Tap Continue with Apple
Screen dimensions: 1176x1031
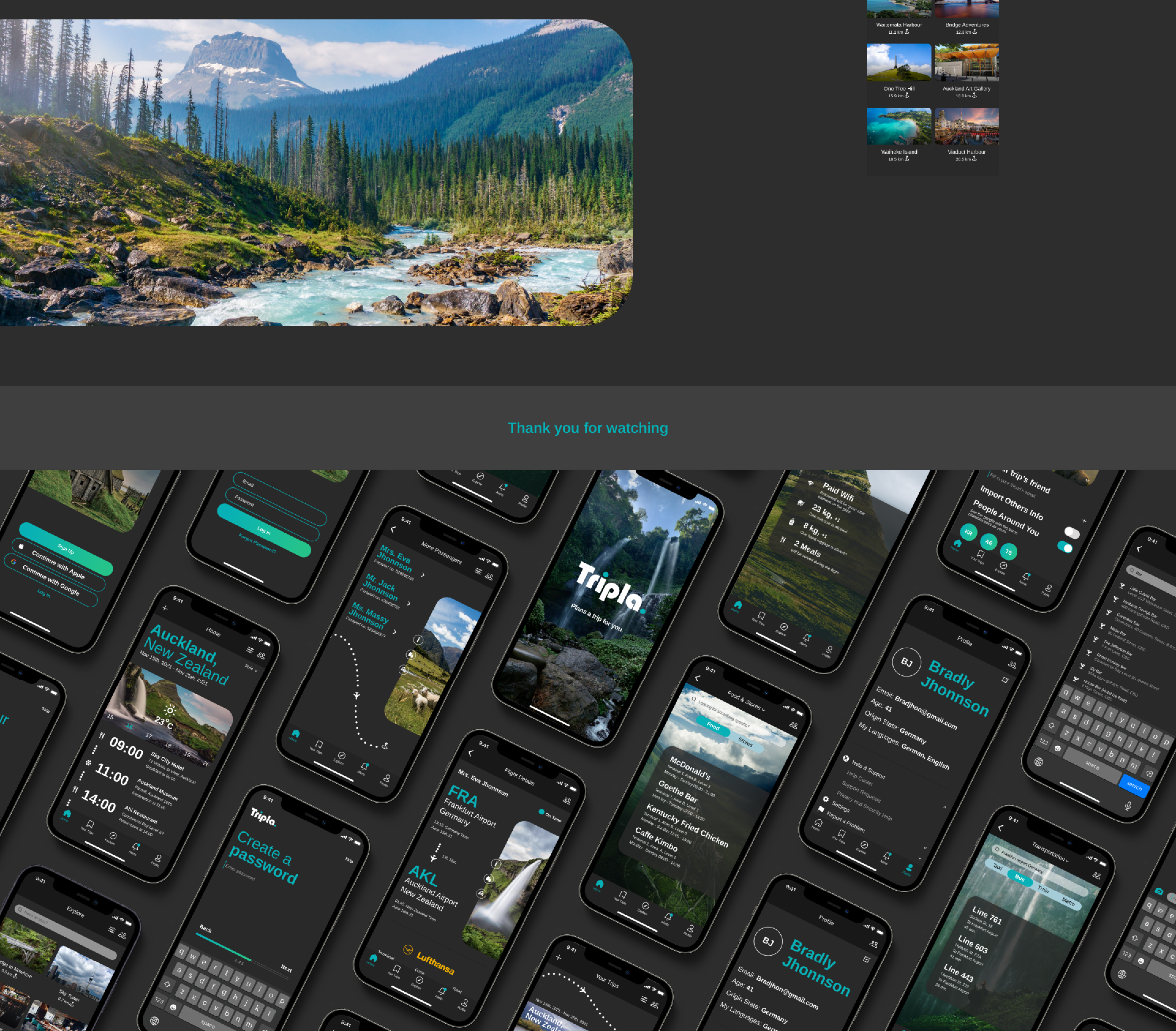point(58,565)
